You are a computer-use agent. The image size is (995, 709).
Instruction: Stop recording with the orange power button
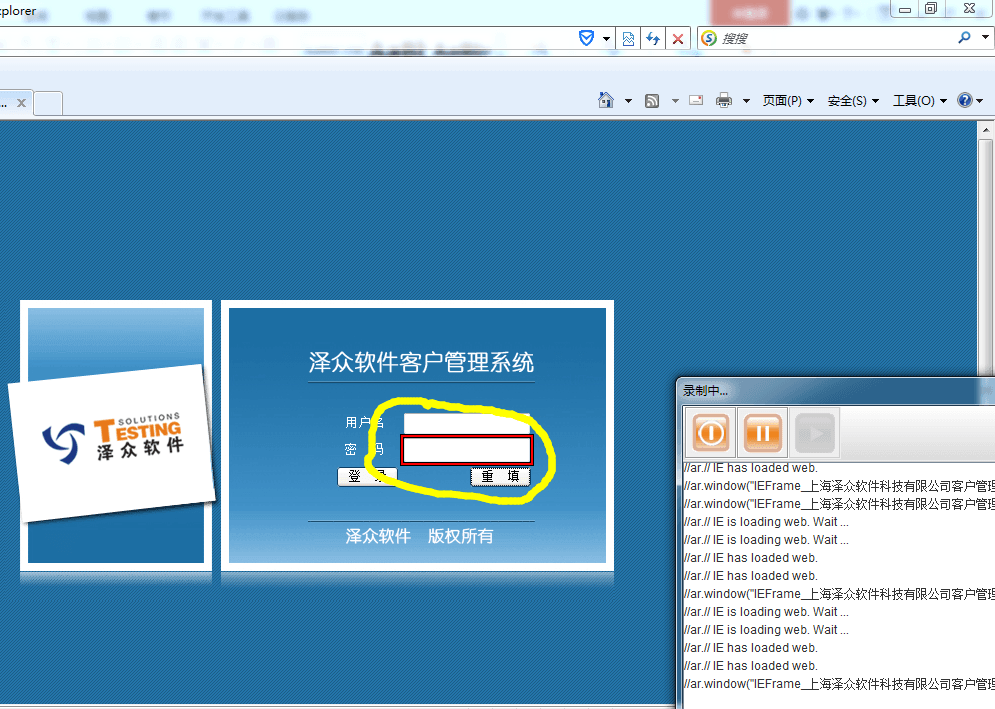pos(711,433)
